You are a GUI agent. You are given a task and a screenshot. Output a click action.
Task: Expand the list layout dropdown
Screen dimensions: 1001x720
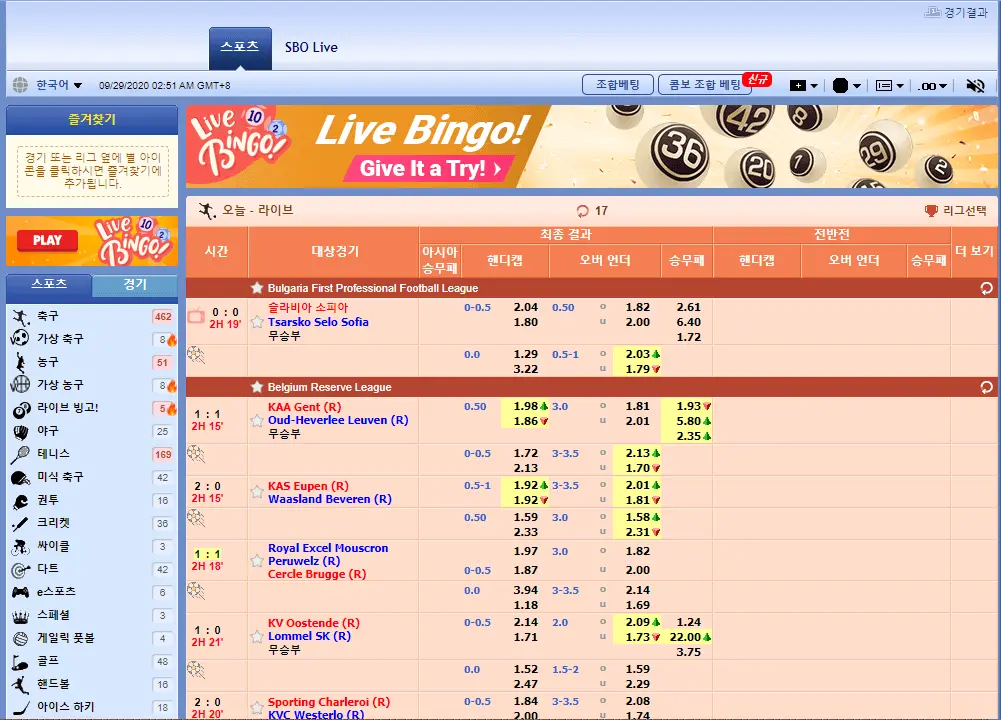(889, 86)
